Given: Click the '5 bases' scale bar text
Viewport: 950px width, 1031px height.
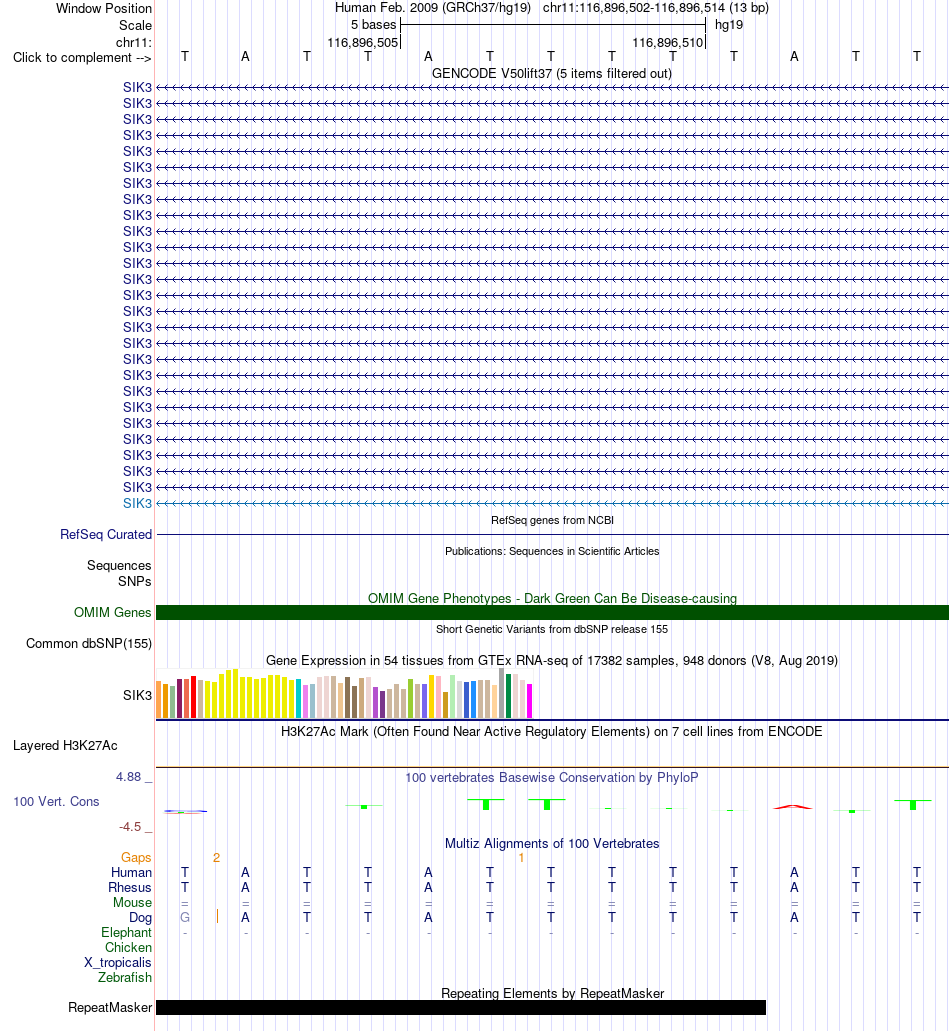Looking at the screenshot, I should pyautogui.click(x=373, y=25).
